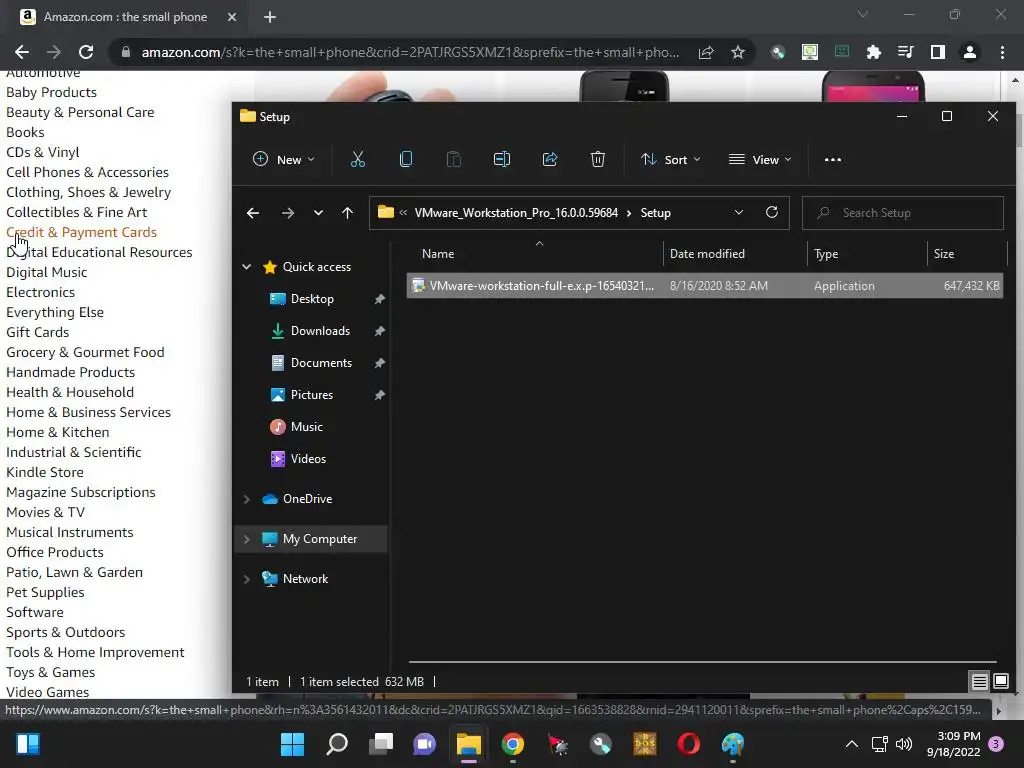Open a new Chrome tab
Viewport: 1024px width, 768px height.
coord(270,17)
